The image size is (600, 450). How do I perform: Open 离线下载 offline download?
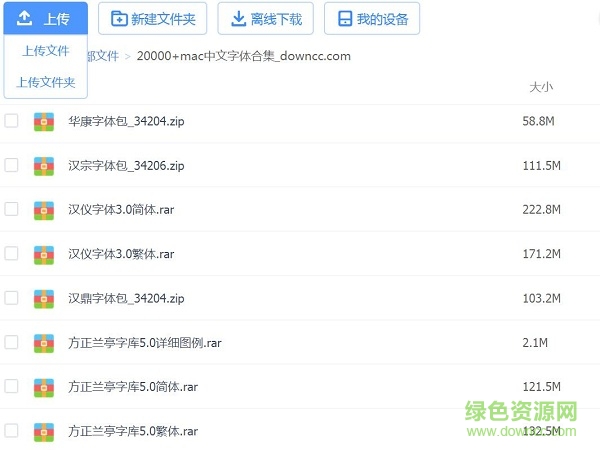pyautogui.click(x=266, y=18)
